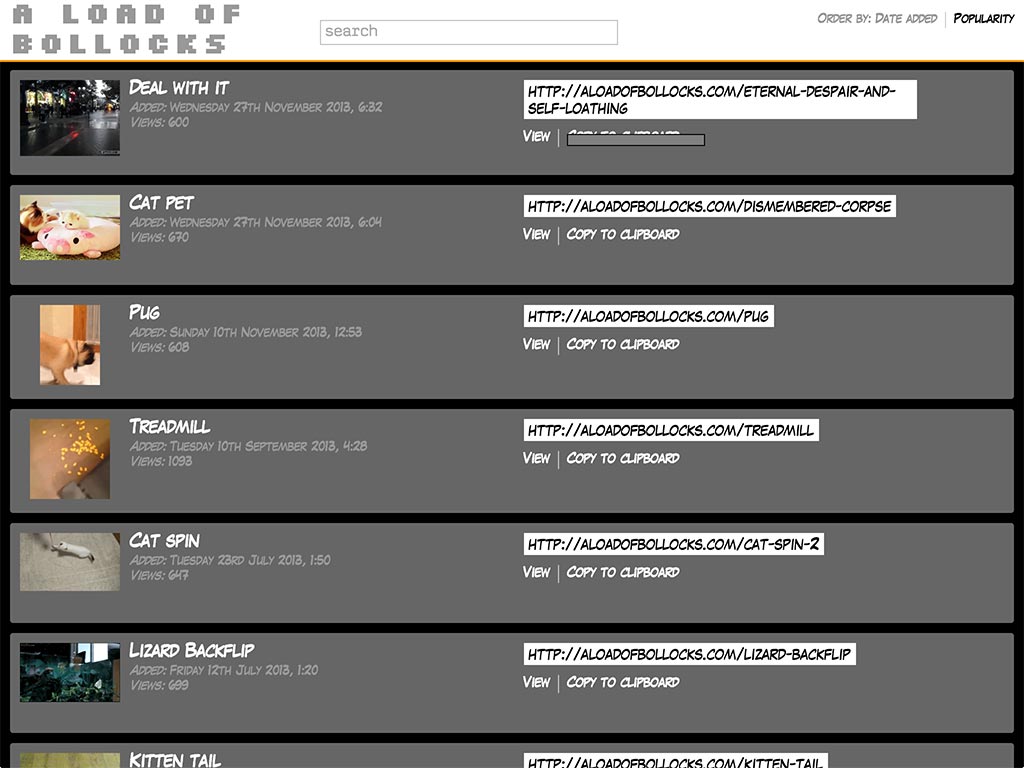1024x768 pixels.
Task: Sort the list by Popularity
Action: pos(983,18)
